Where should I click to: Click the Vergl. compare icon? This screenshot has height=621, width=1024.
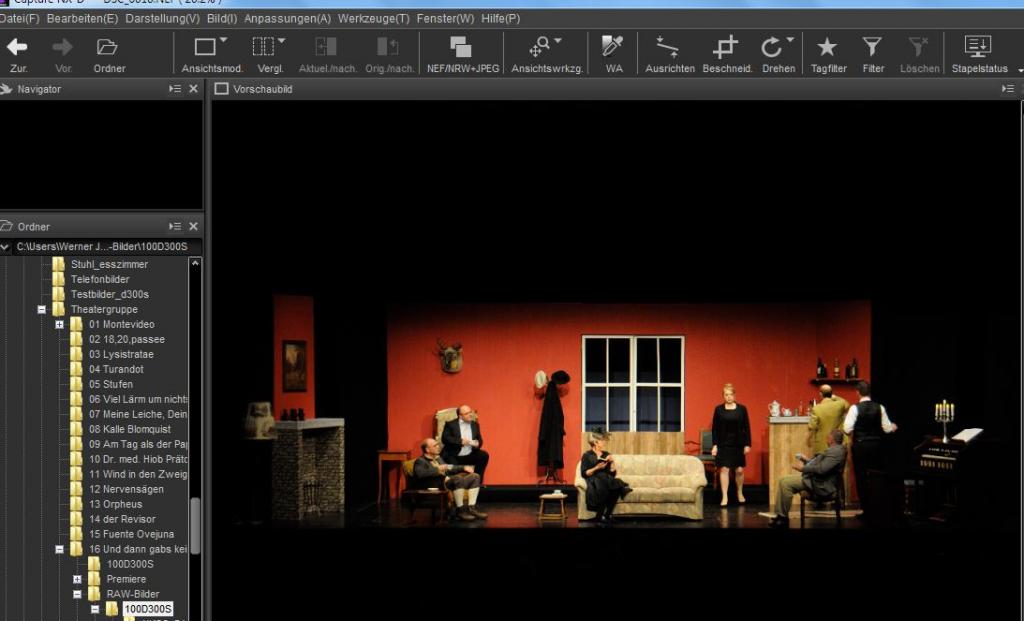click(263, 47)
